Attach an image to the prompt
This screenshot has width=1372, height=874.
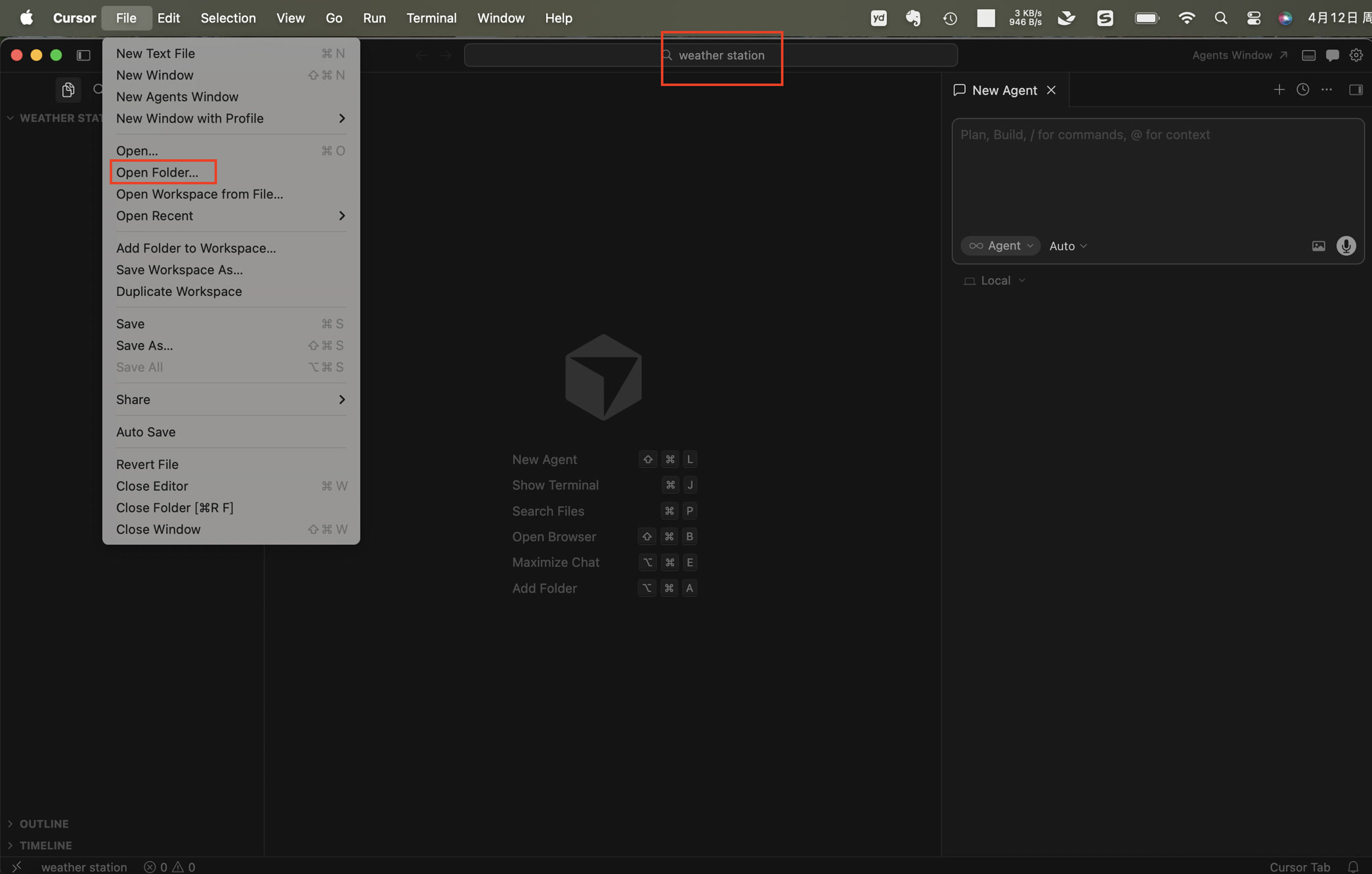[x=1318, y=246]
